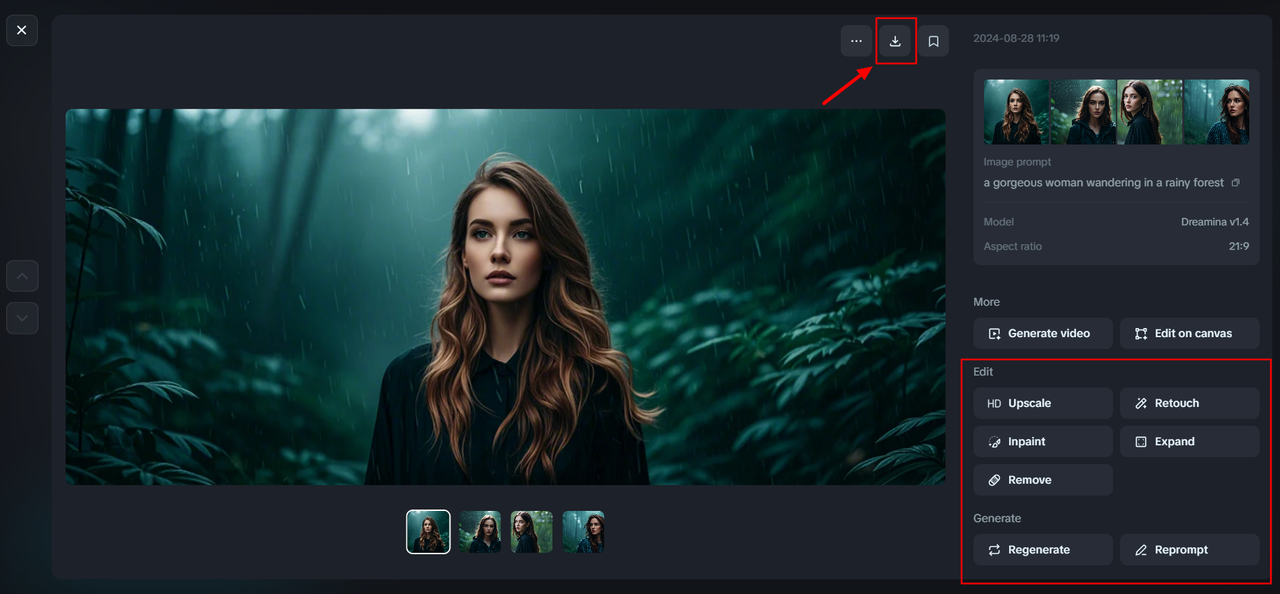Click the download icon at the top
Image resolution: width=1280 pixels, height=594 pixels.
point(895,41)
